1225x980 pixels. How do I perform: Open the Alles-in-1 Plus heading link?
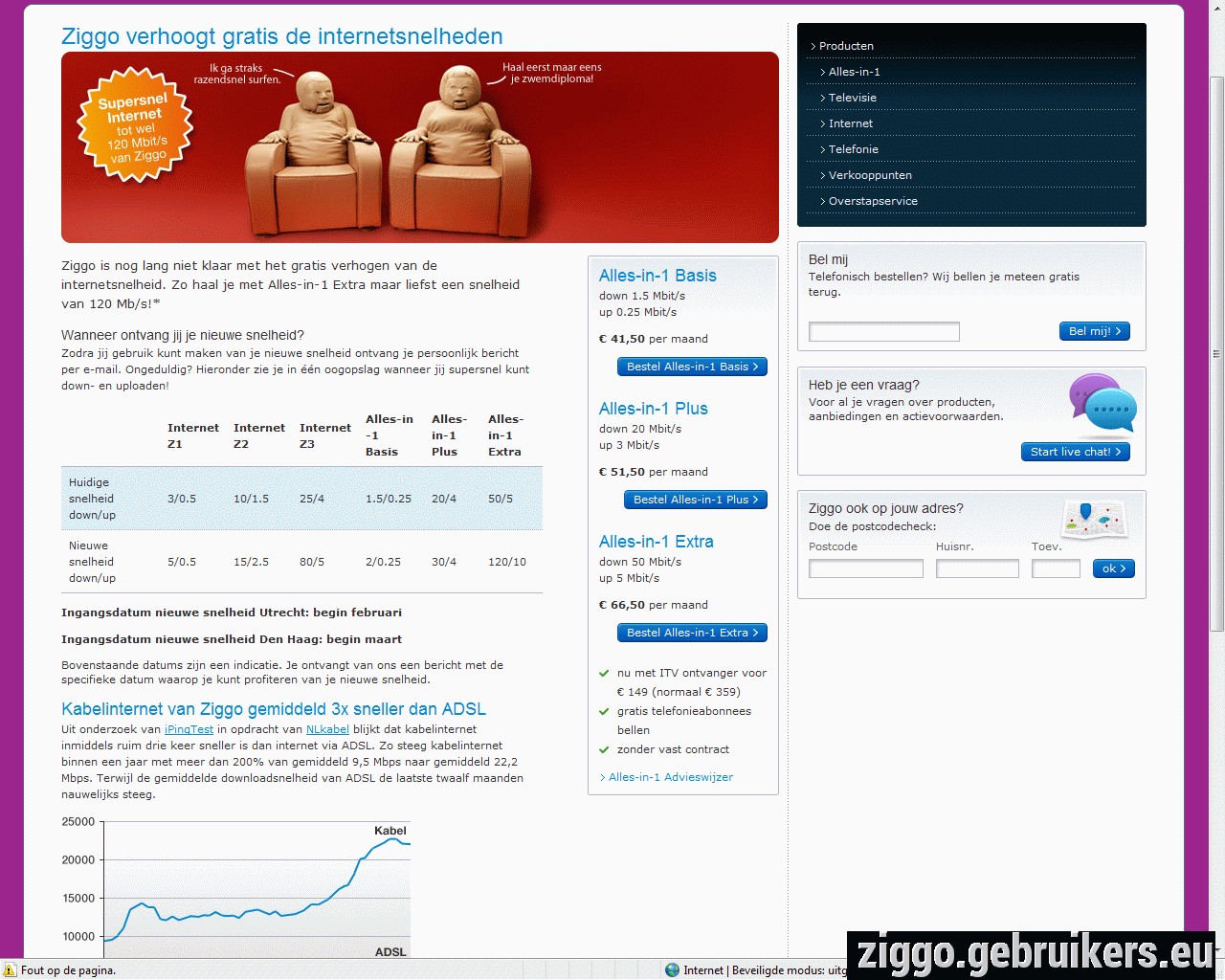click(654, 409)
